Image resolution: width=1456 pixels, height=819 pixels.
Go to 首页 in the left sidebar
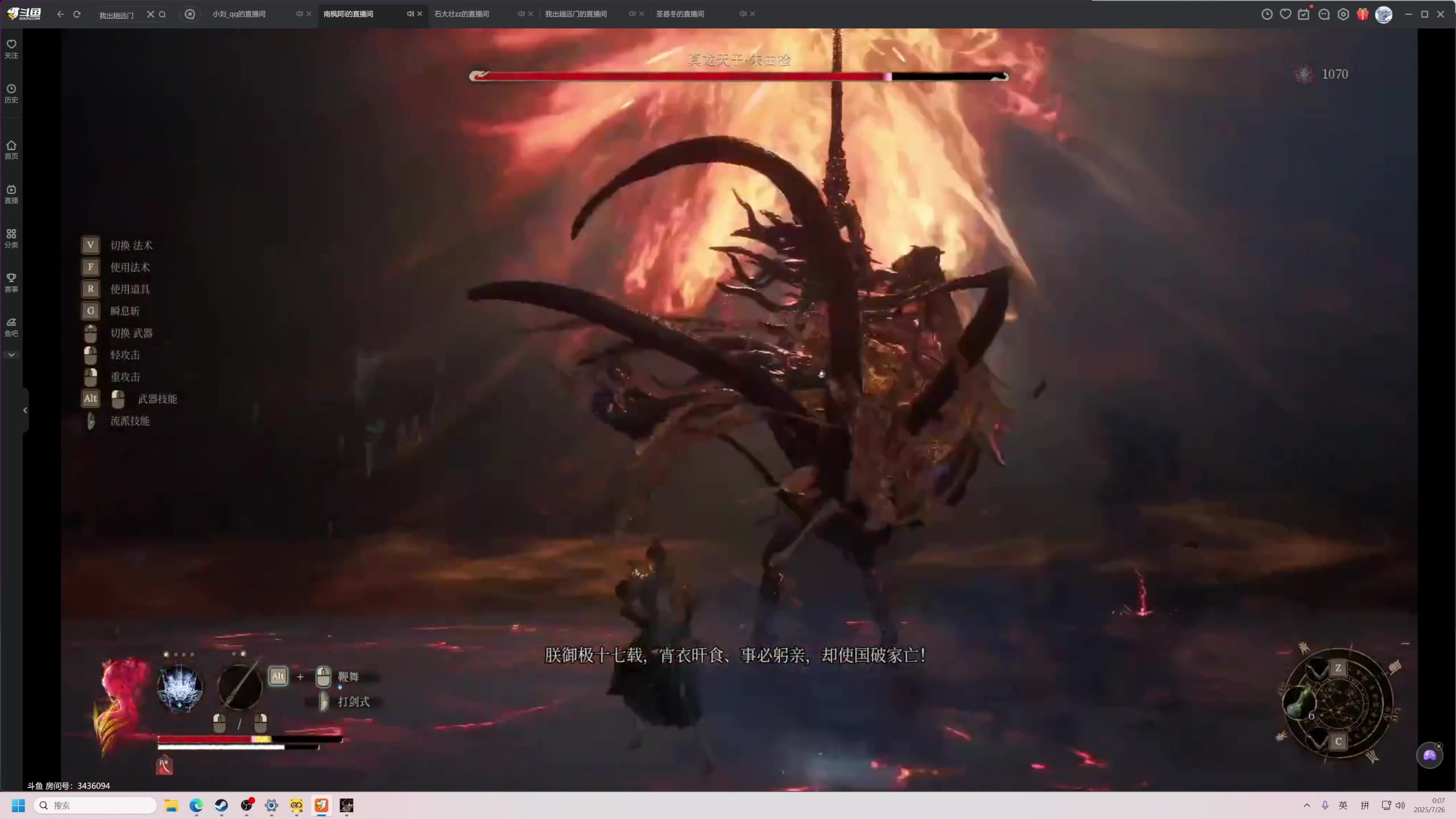[x=11, y=150]
